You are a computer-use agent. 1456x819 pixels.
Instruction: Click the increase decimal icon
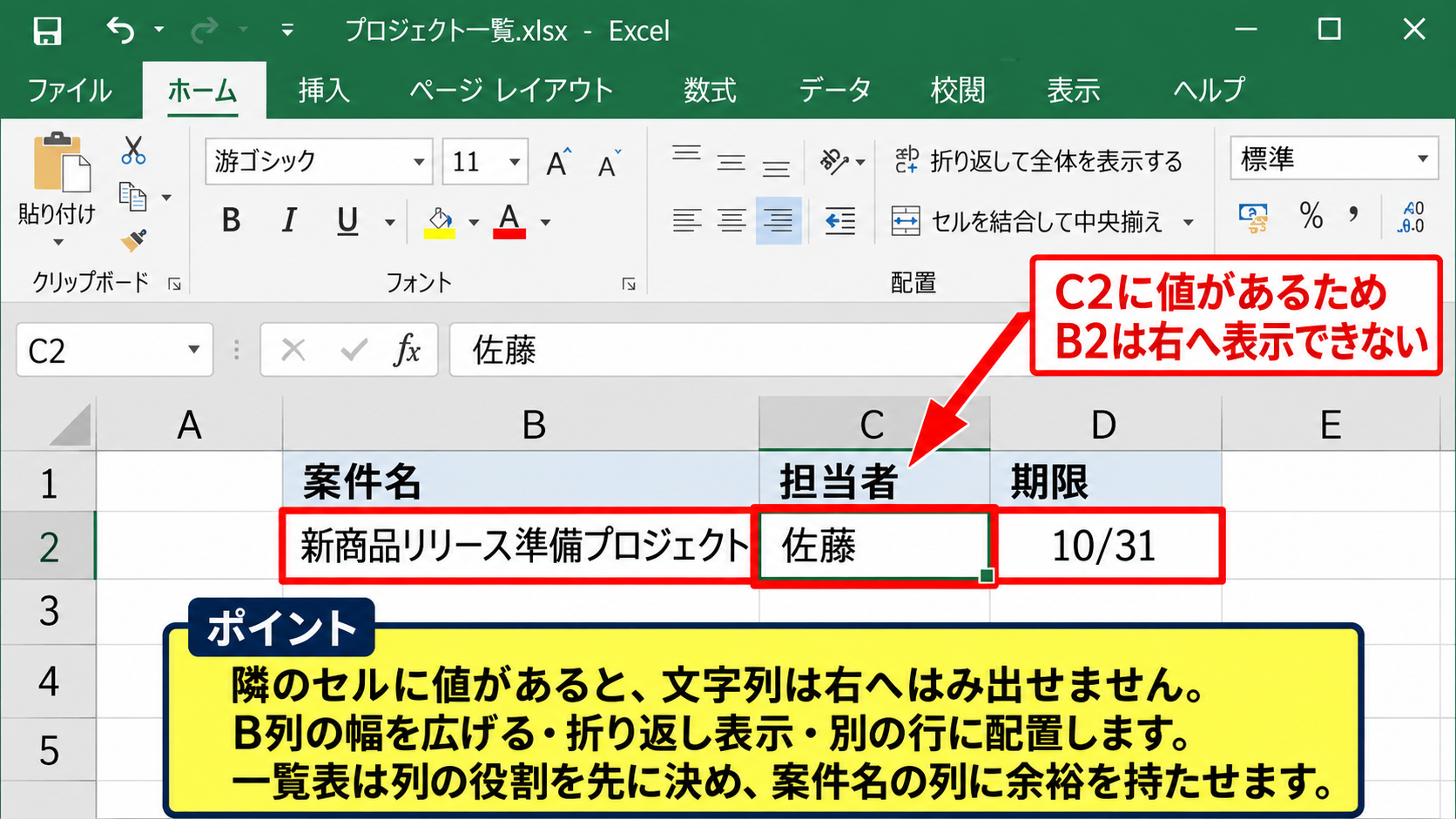click(1411, 218)
